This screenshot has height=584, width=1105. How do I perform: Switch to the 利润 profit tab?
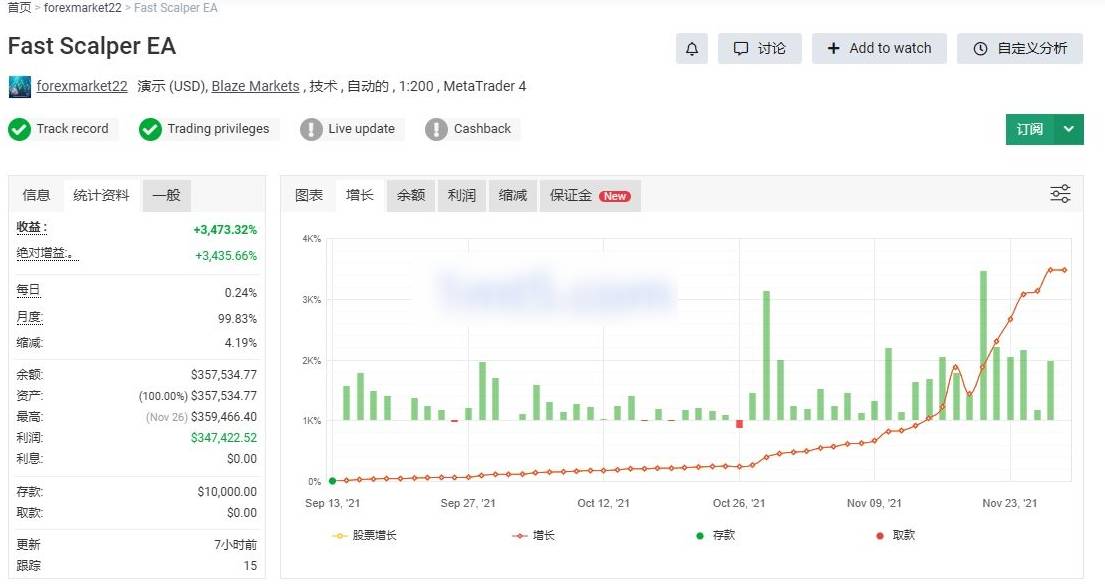[x=462, y=195]
